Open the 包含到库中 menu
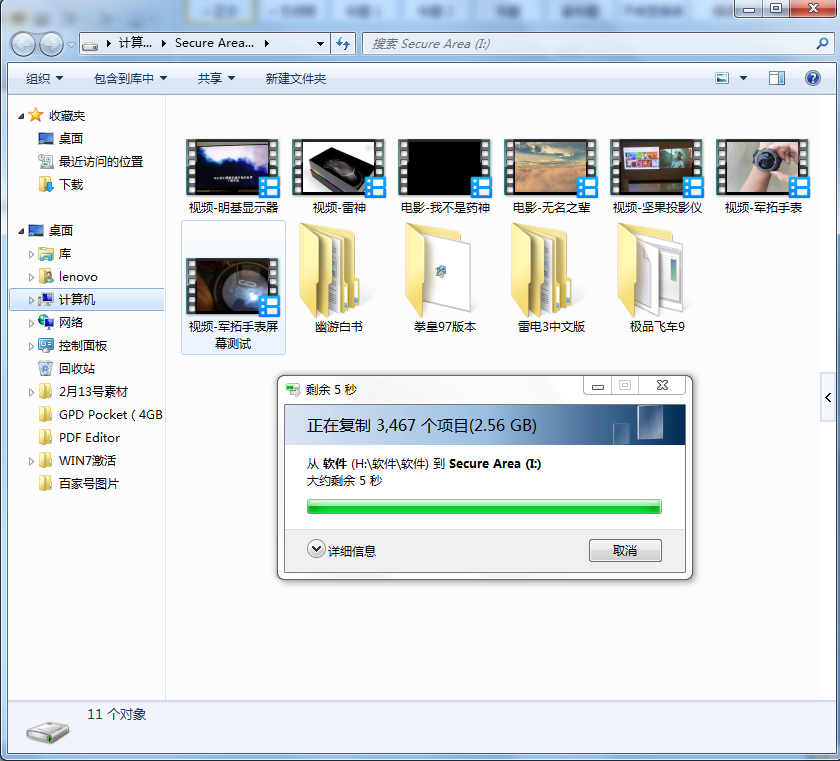This screenshot has width=840, height=761. (130, 79)
